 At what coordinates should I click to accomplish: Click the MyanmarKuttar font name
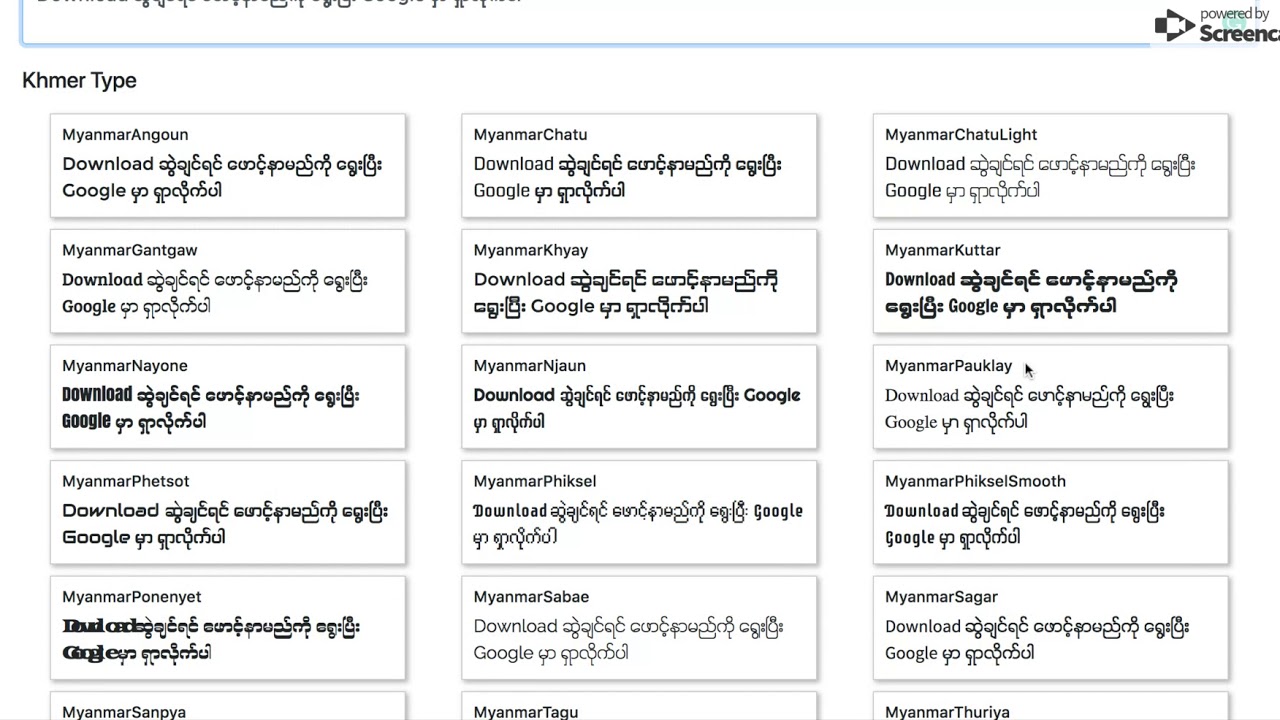pyautogui.click(x=943, y=250)
